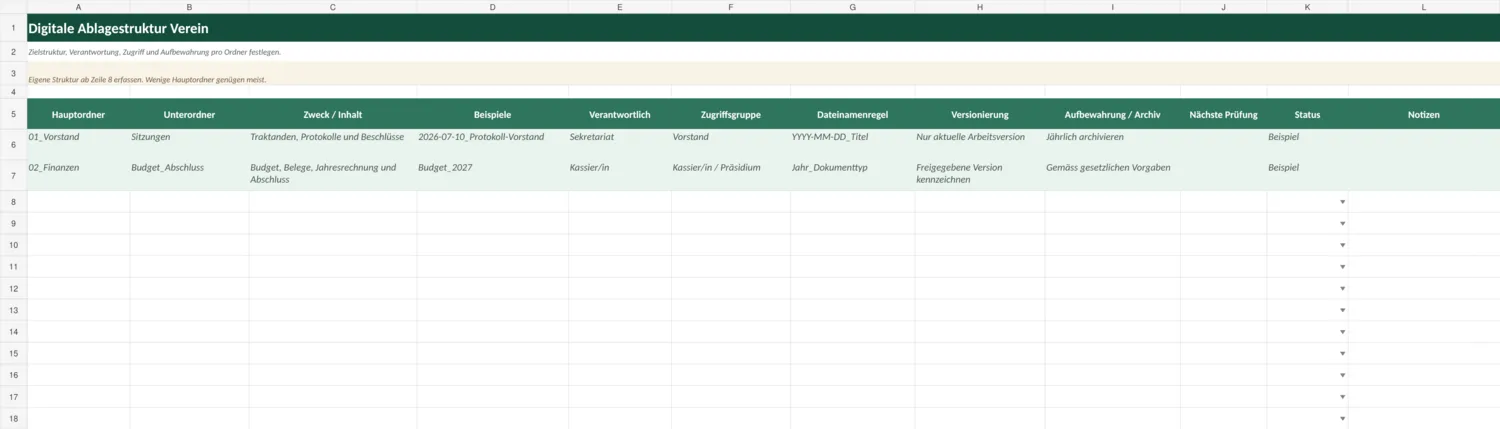Click empty Hauptordner cell in row 8
Image resolution: width=1500 pixels, height=429 pixels.
78,202
